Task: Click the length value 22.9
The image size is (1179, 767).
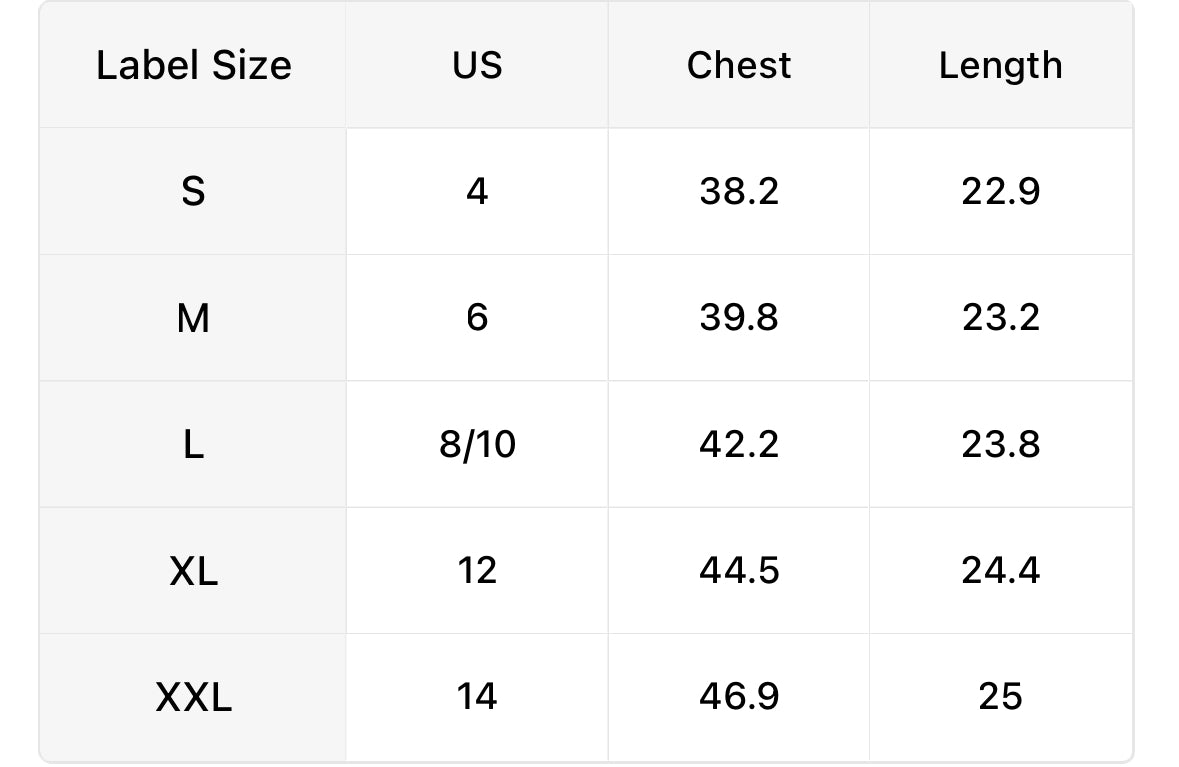Action: (x=1001, y=191)
